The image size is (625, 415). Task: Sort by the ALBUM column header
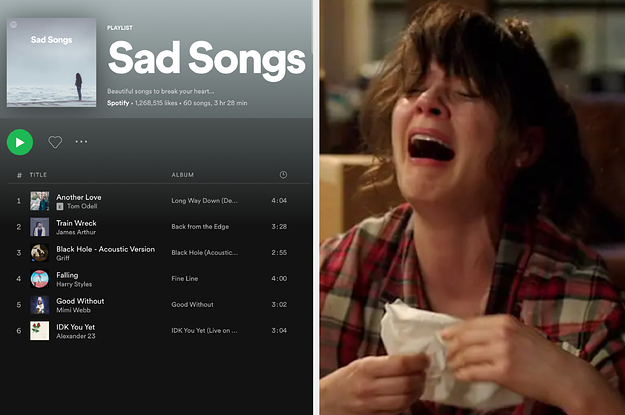(183, 175)
